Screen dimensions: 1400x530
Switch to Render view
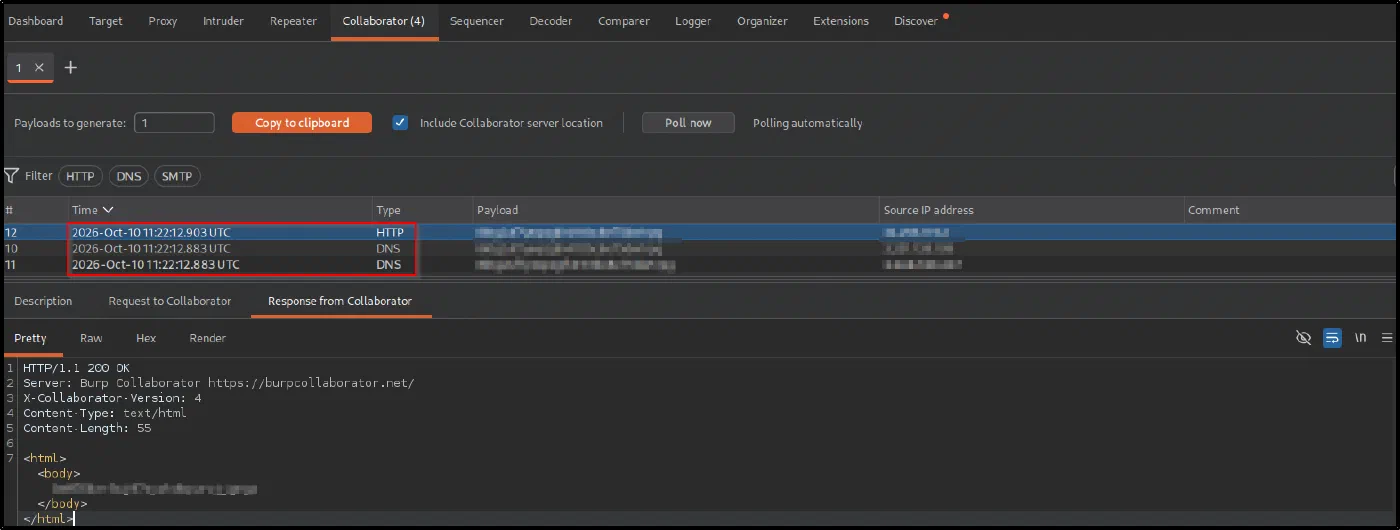(x=207, y=338)
